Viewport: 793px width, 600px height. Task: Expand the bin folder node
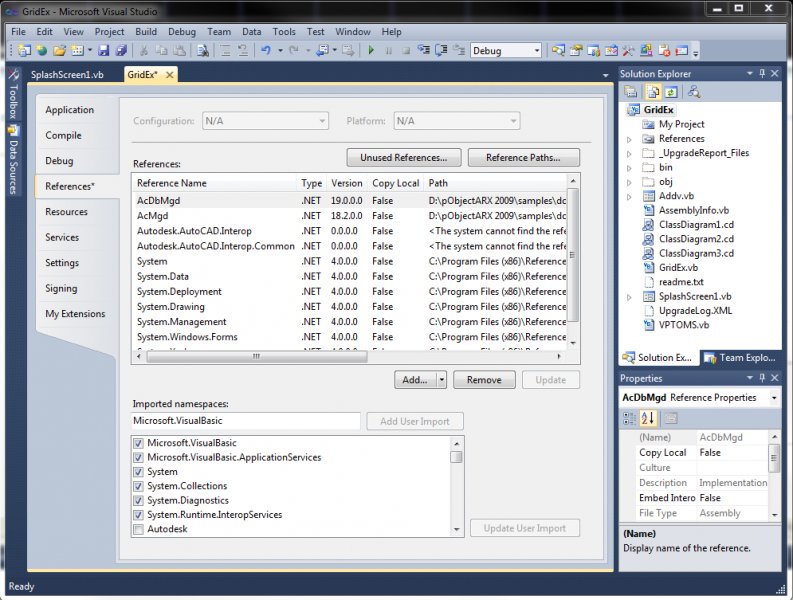[629, 168]
